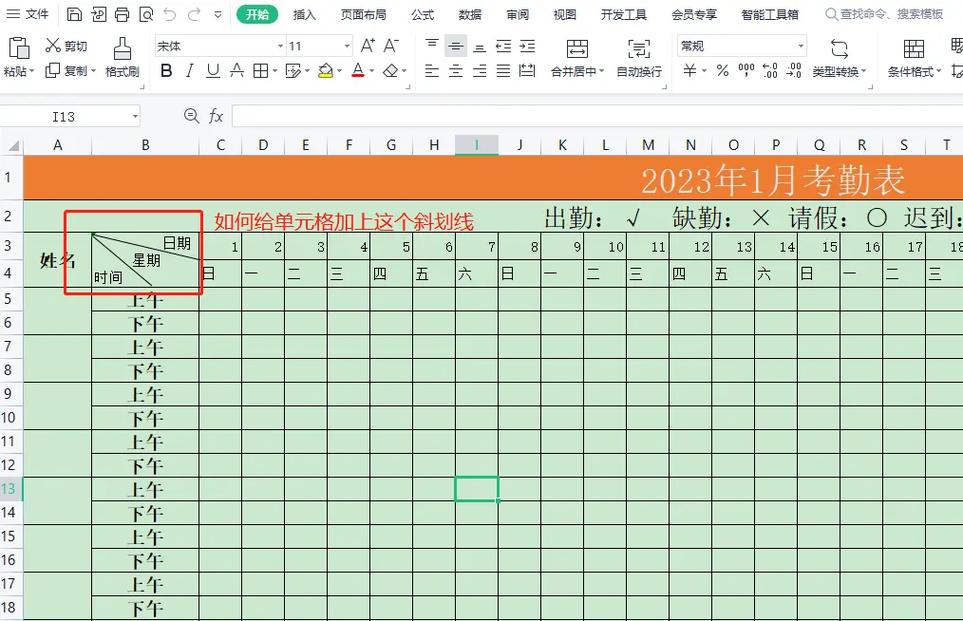Click the Paste clipboard icon
The image size is (963, 621).
point(18,48)
